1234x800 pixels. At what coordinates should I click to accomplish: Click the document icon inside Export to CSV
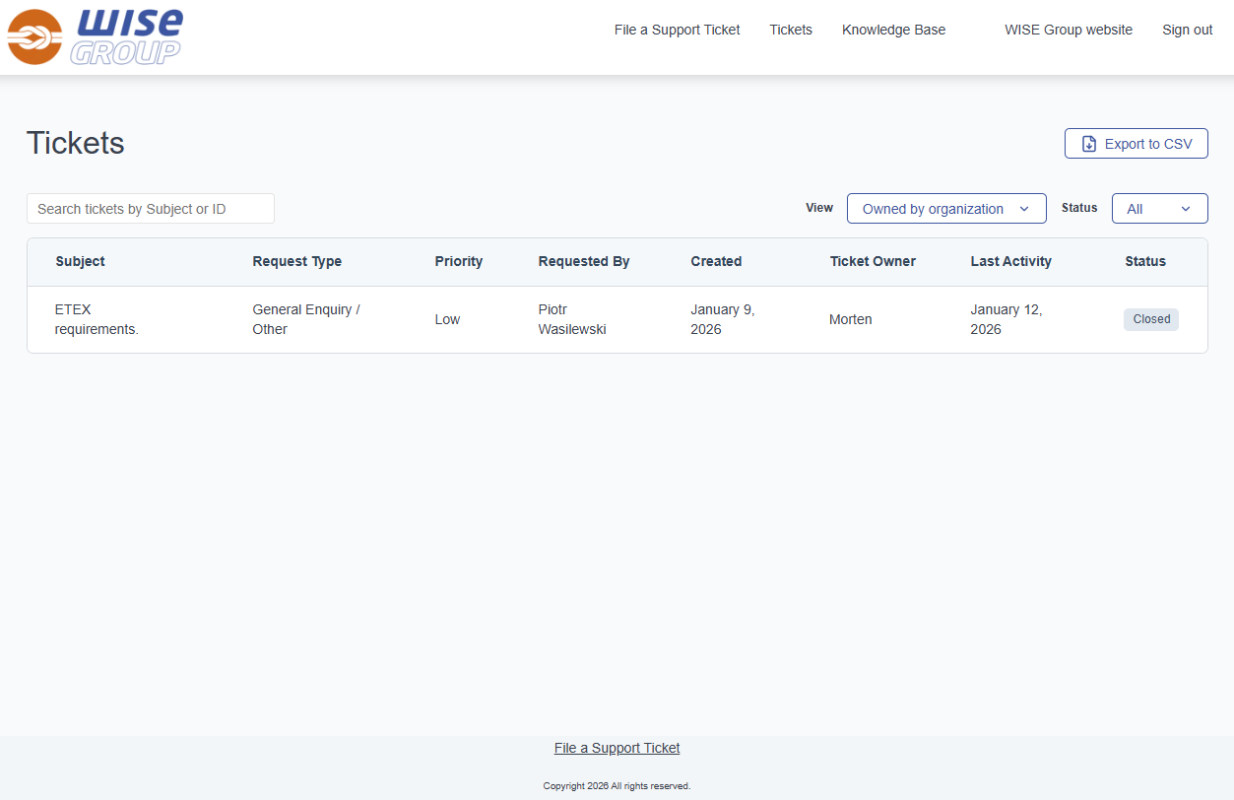1088,143
